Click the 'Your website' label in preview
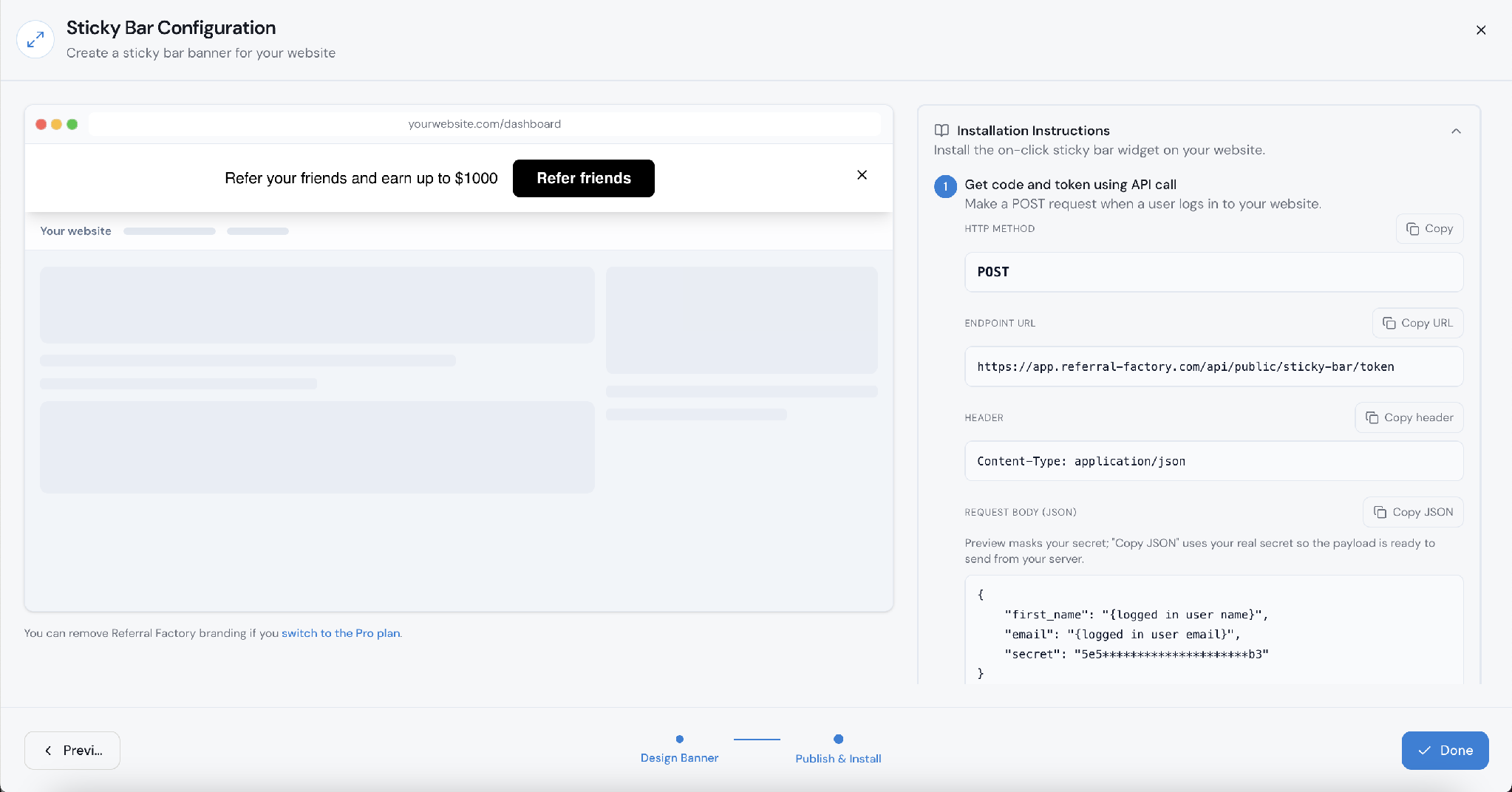The width and height of the screenshot is (1512, 792). pos(75,231)
